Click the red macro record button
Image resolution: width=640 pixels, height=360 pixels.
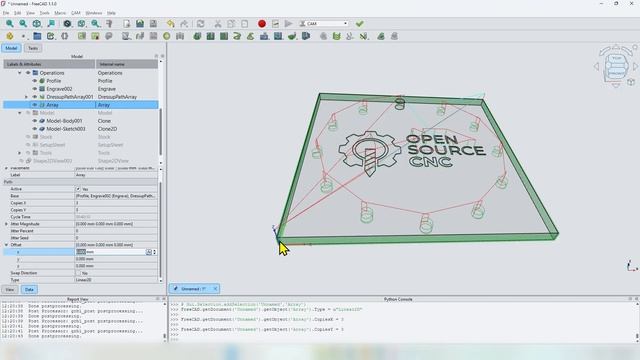tap(262, 24)
